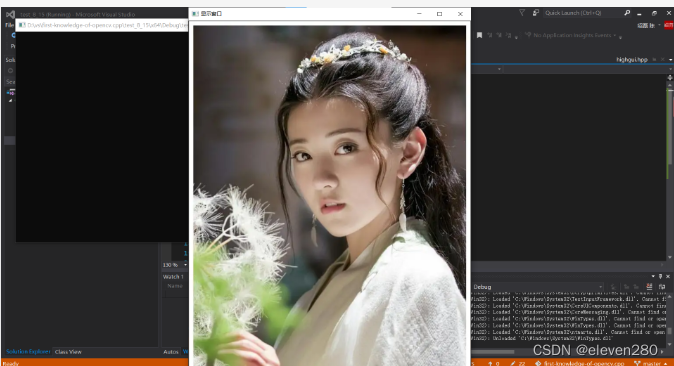674x366 pixels.
Task: Close the highgui.hpp tab
Action: pyautogui.click(x=662, y=59)
